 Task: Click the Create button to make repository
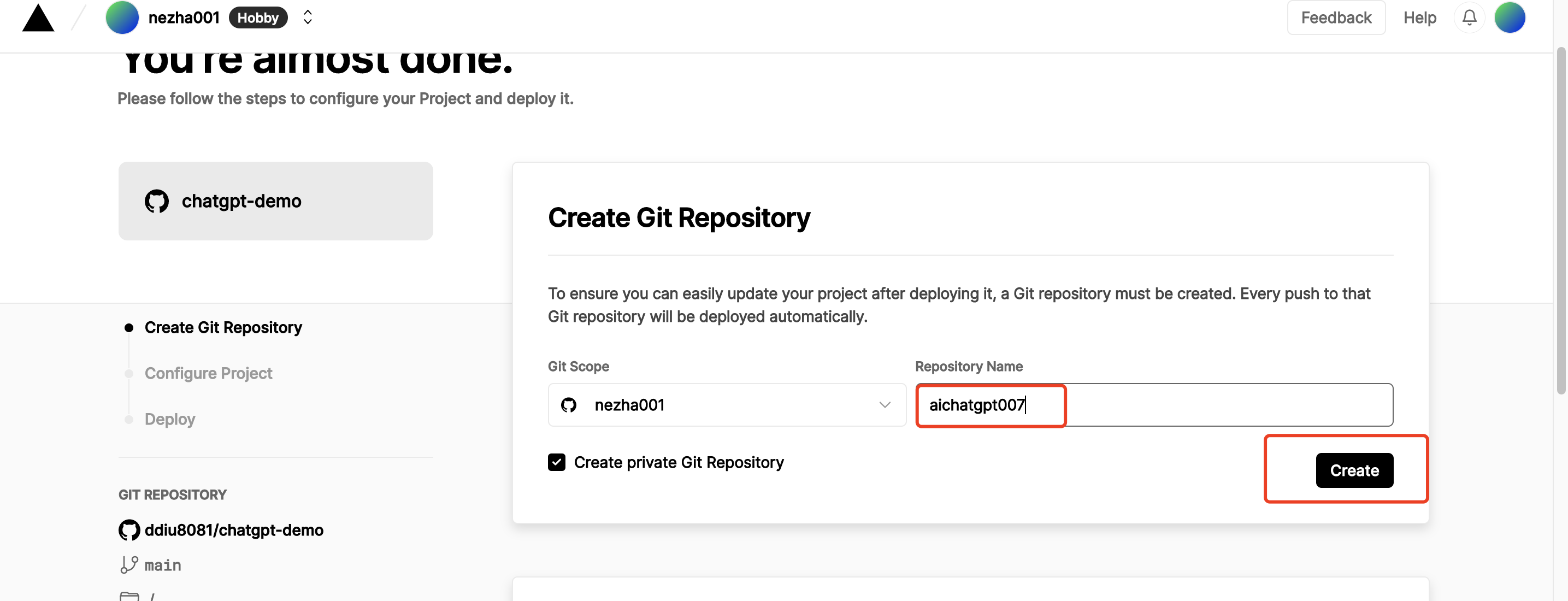coord(1354,470)
